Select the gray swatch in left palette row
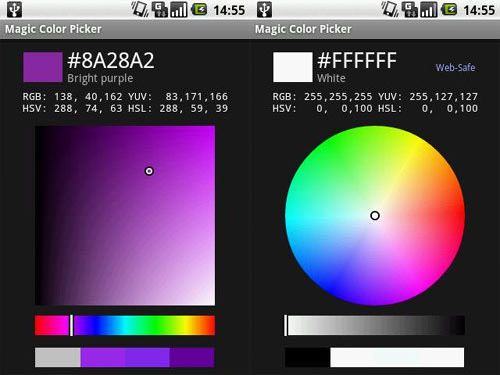This screenshot has height=375, width=500. pyautogui.click(x=58, y=357)
